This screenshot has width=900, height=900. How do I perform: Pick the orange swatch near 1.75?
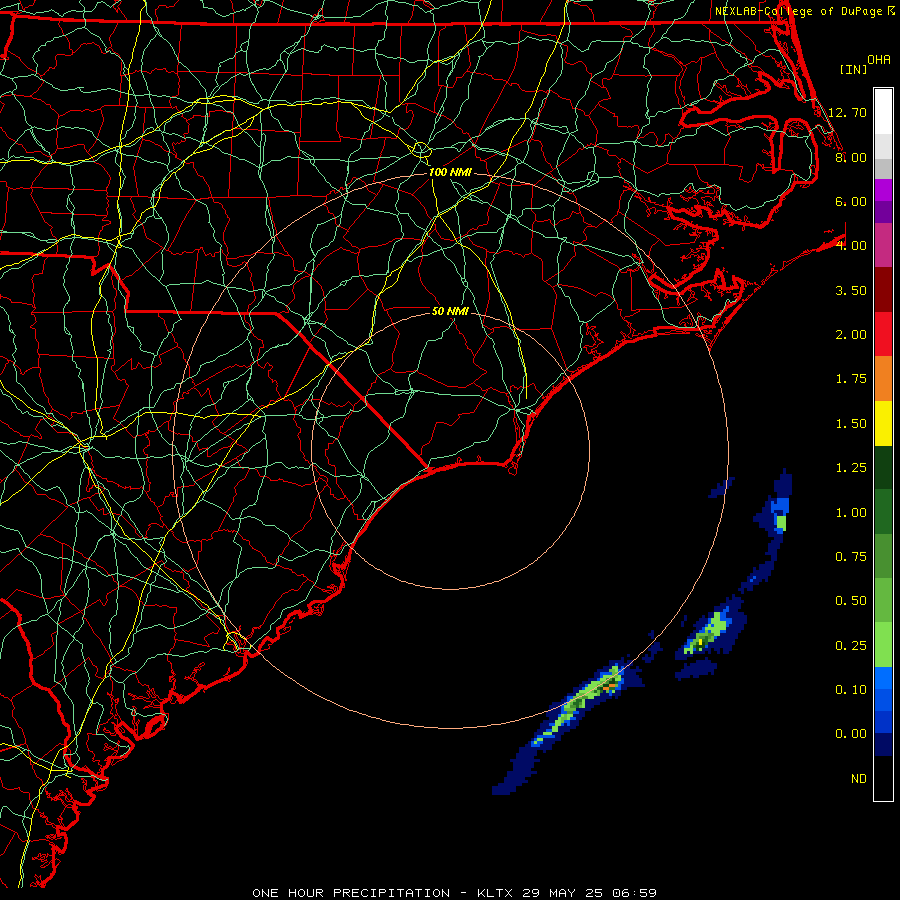tap(883, 379)
